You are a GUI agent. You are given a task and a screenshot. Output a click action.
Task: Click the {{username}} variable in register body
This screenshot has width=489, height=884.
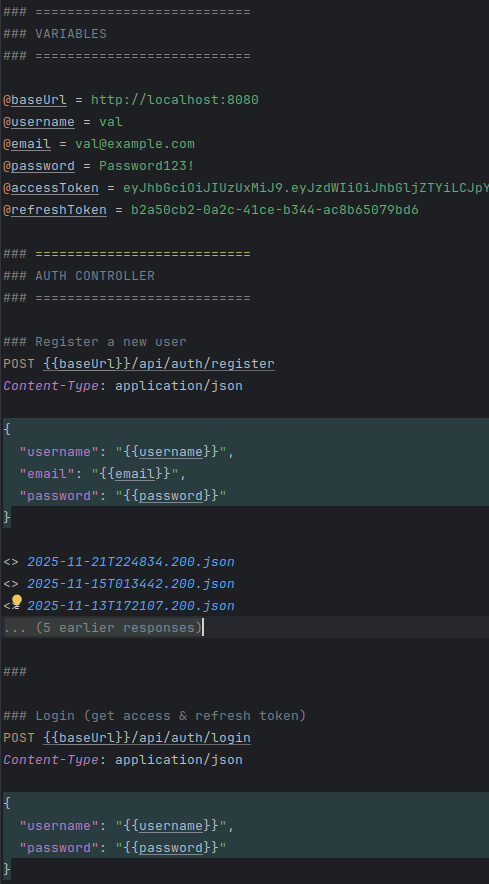tap(171, 452)
